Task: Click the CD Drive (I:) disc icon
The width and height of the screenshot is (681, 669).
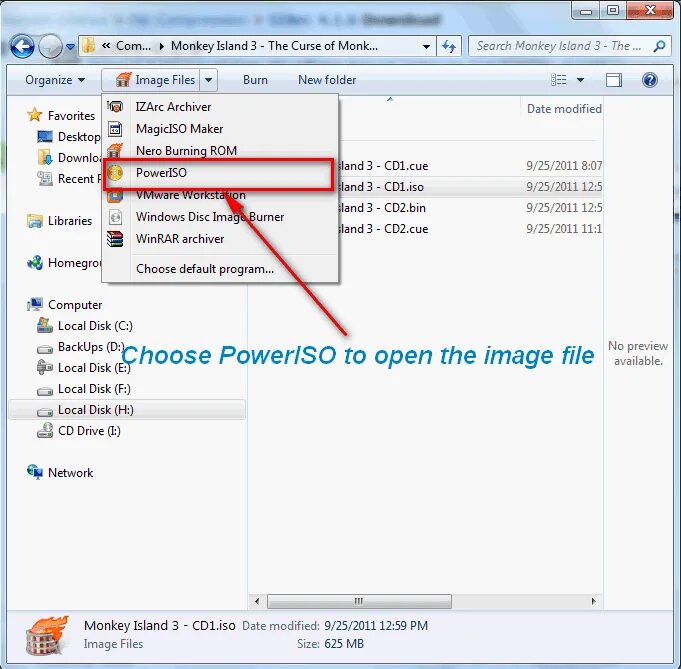Action: [x=45, y=431]
